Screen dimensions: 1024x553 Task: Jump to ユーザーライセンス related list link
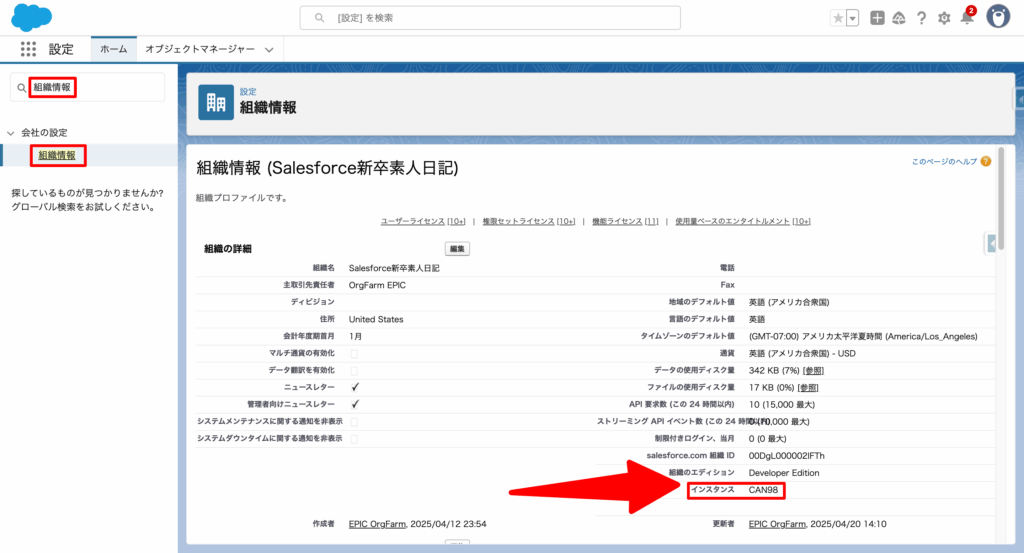(x=423, y=221)
